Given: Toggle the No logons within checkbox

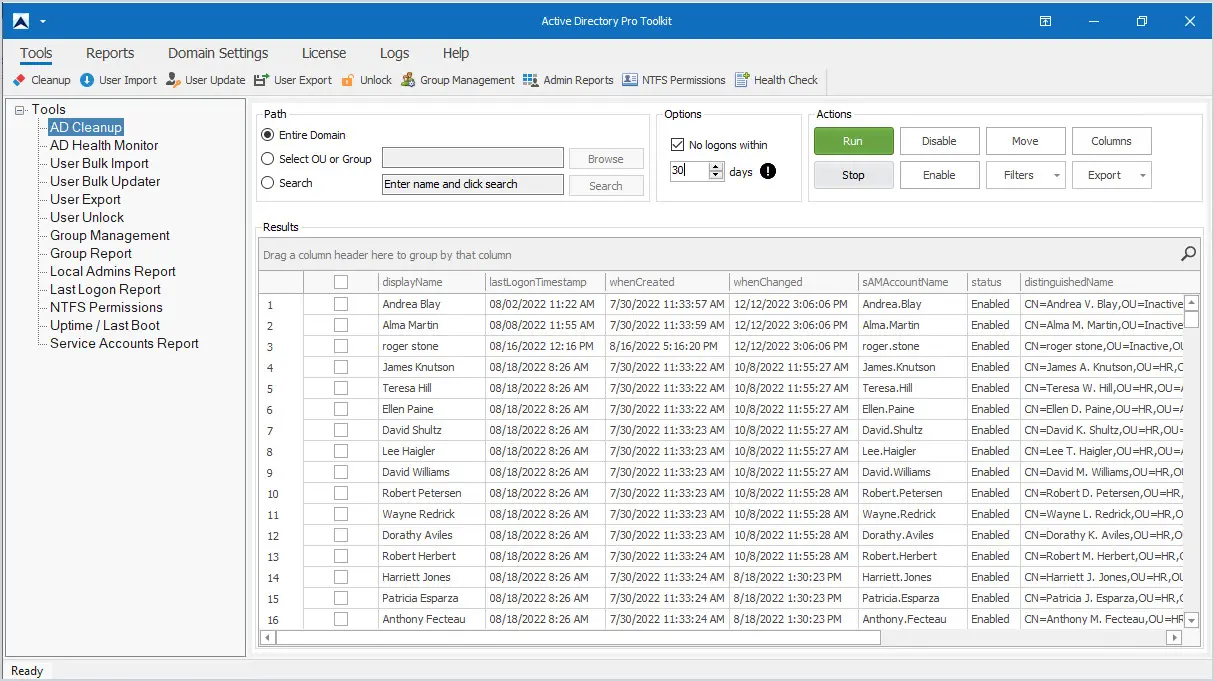Looking at the screenshot, I should (677, 145).
